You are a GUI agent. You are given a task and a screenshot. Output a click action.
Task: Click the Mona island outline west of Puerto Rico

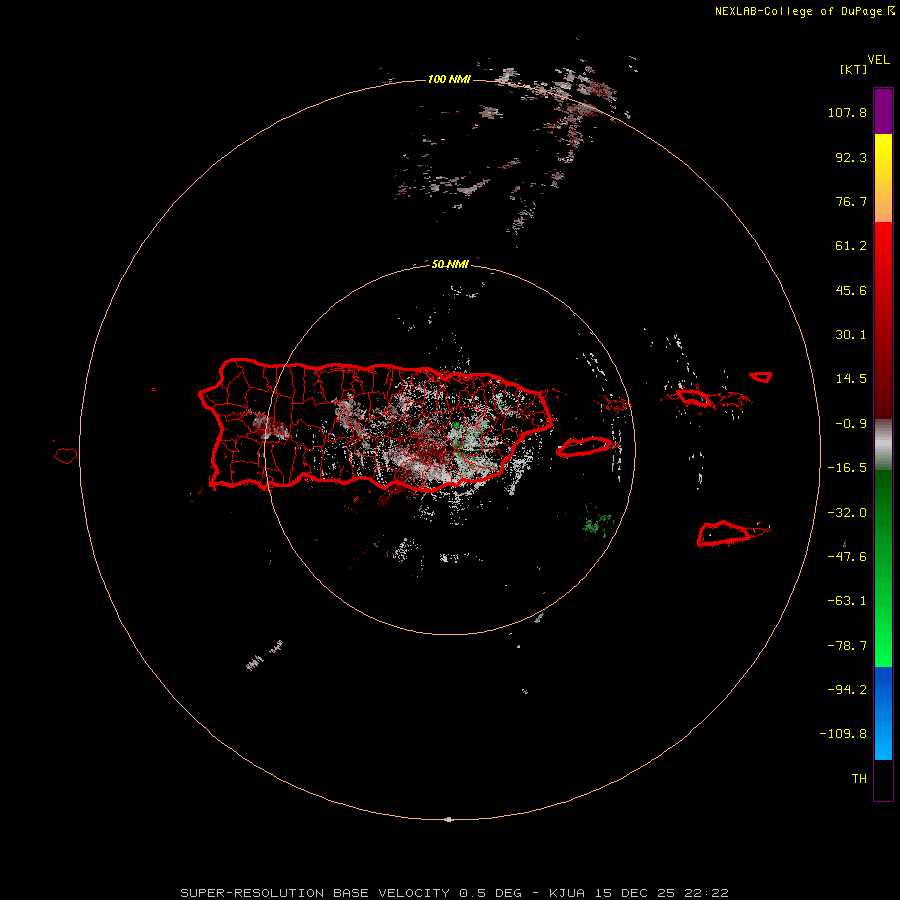[x=65, y=456]
